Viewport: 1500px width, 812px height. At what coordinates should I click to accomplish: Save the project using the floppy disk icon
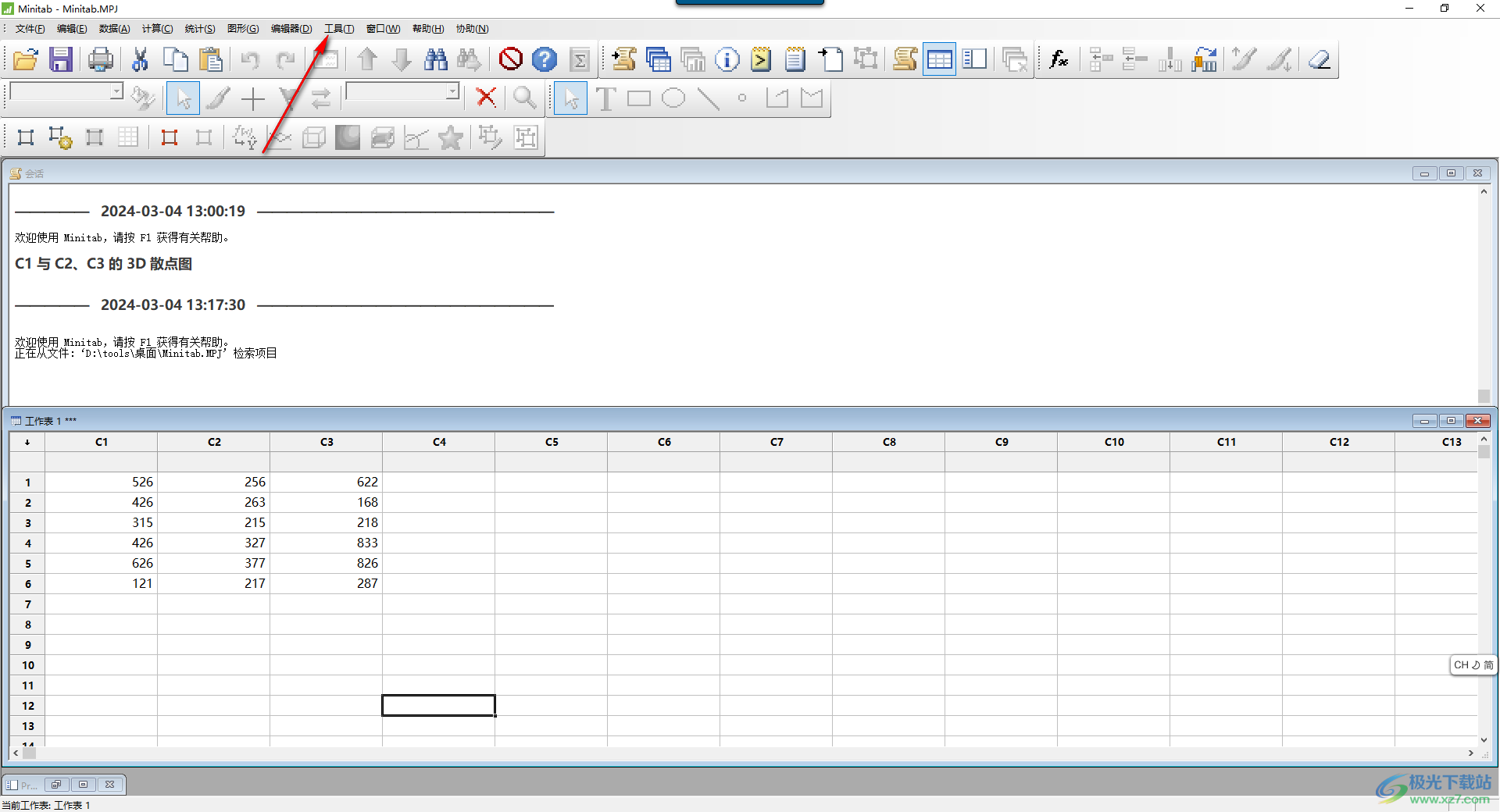[x=61, y=59]
